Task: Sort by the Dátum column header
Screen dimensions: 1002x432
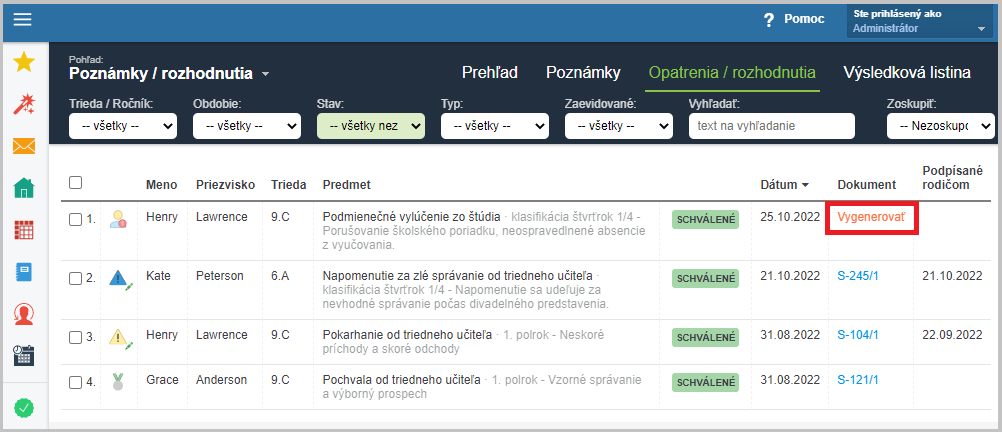Action: (785, 185)
